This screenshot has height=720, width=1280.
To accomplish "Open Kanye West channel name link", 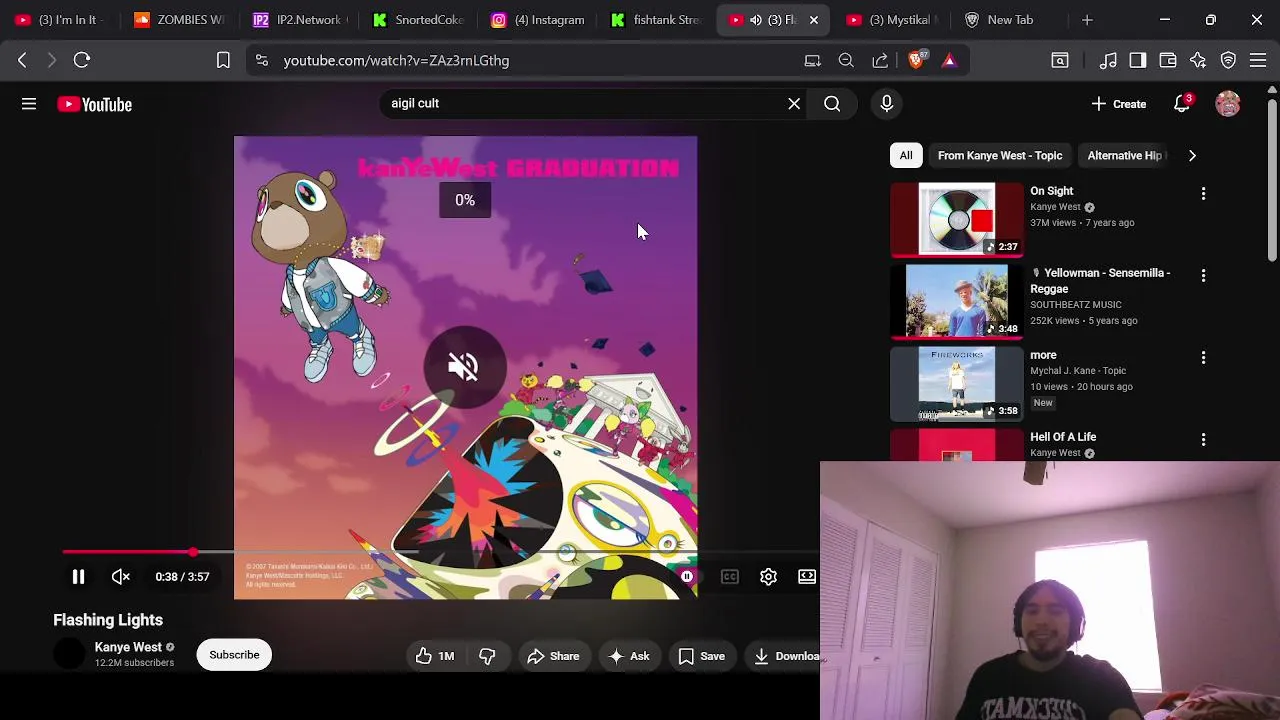I will [x=128, y=647].
